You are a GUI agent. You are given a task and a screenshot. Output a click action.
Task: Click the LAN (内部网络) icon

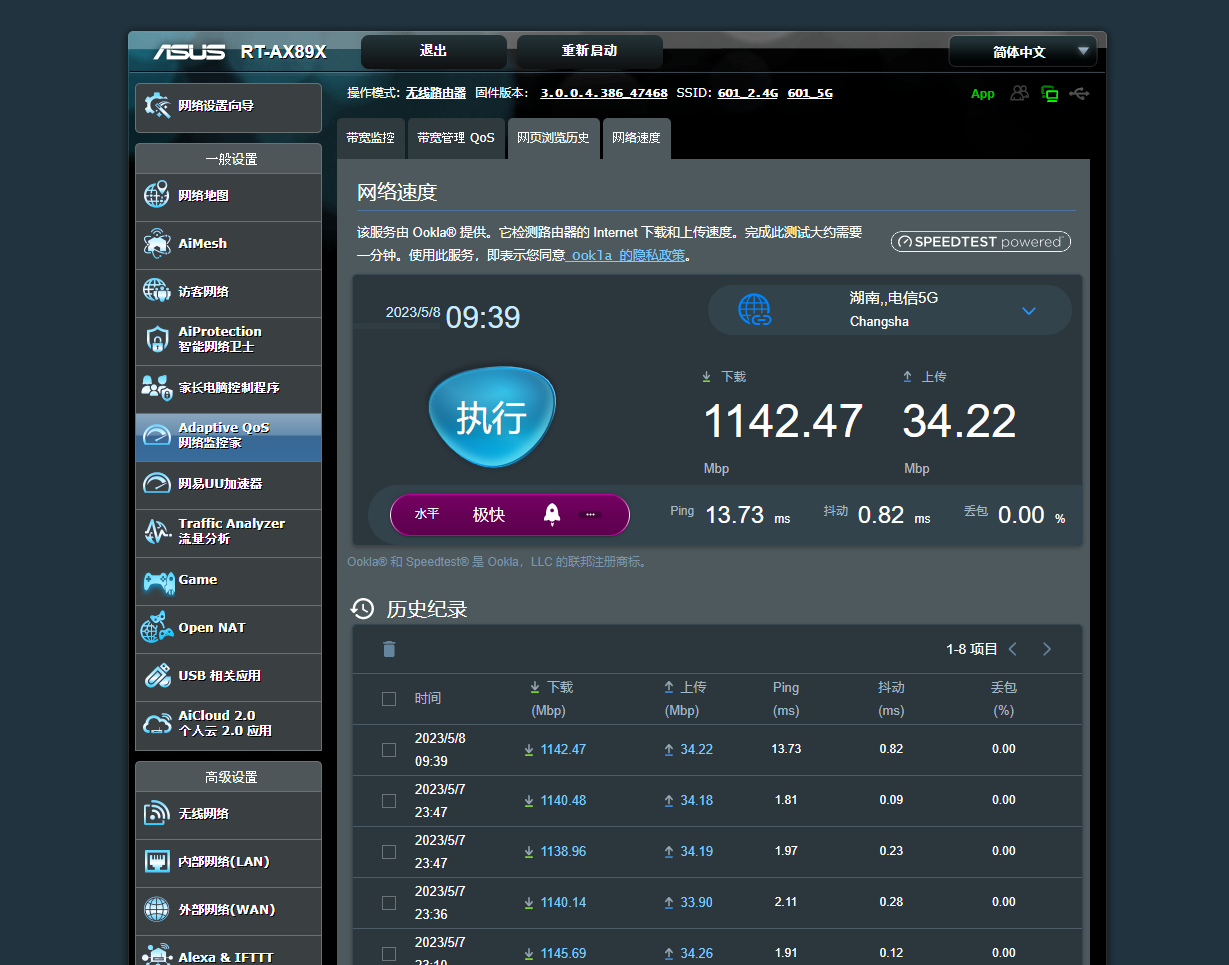coord(157,861)
